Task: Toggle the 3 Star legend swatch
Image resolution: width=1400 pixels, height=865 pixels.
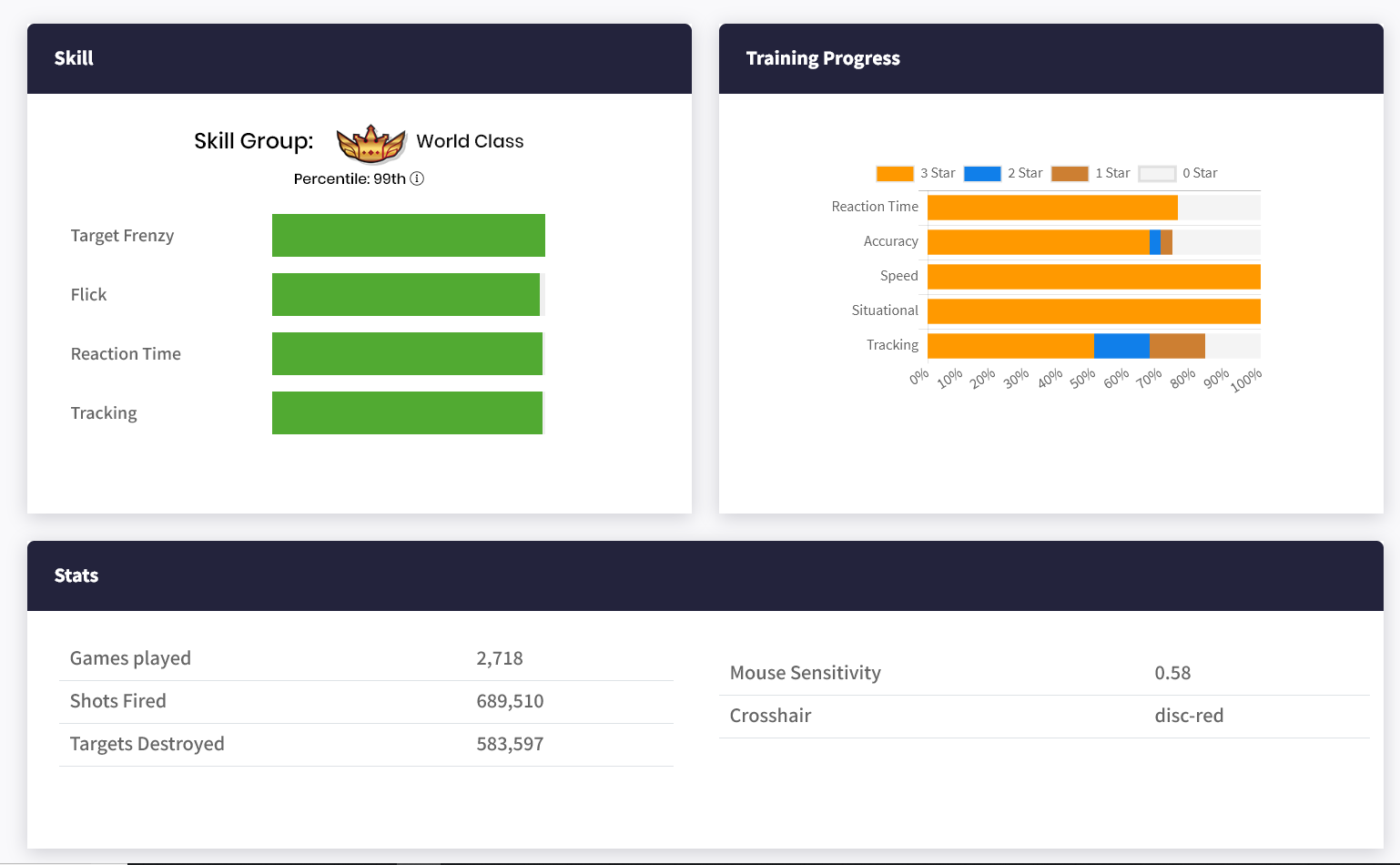Action: (x=894, y=174)
